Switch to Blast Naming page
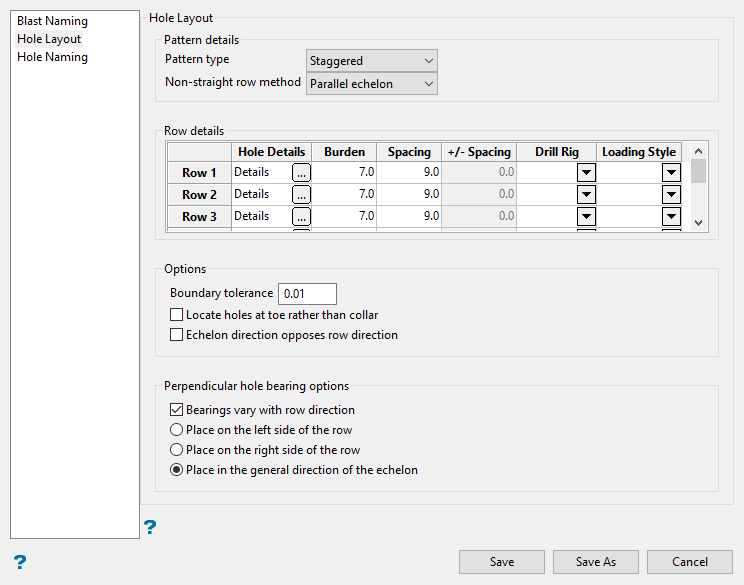This screenshot has width=744, height=585. (52, 21)
